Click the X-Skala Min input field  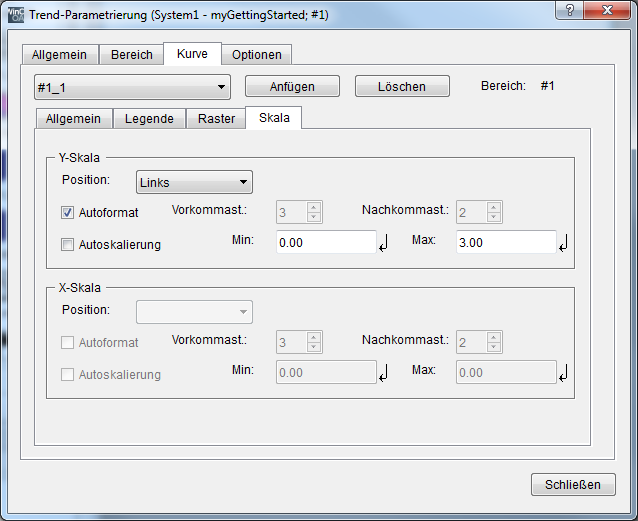click(326, 372)
